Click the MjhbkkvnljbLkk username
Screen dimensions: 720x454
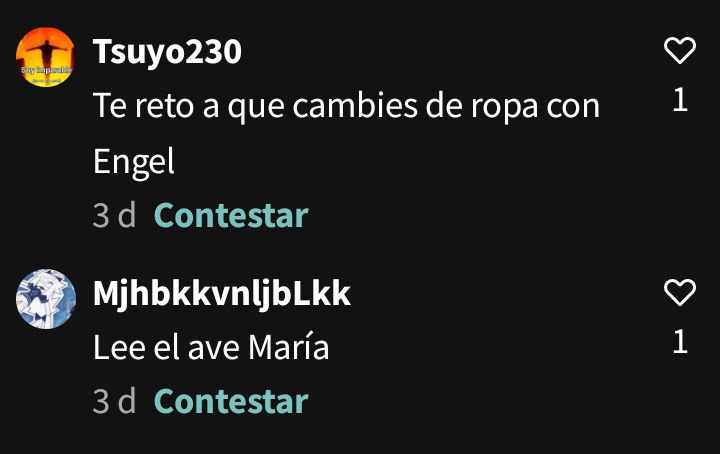click(x=222, y=294)
